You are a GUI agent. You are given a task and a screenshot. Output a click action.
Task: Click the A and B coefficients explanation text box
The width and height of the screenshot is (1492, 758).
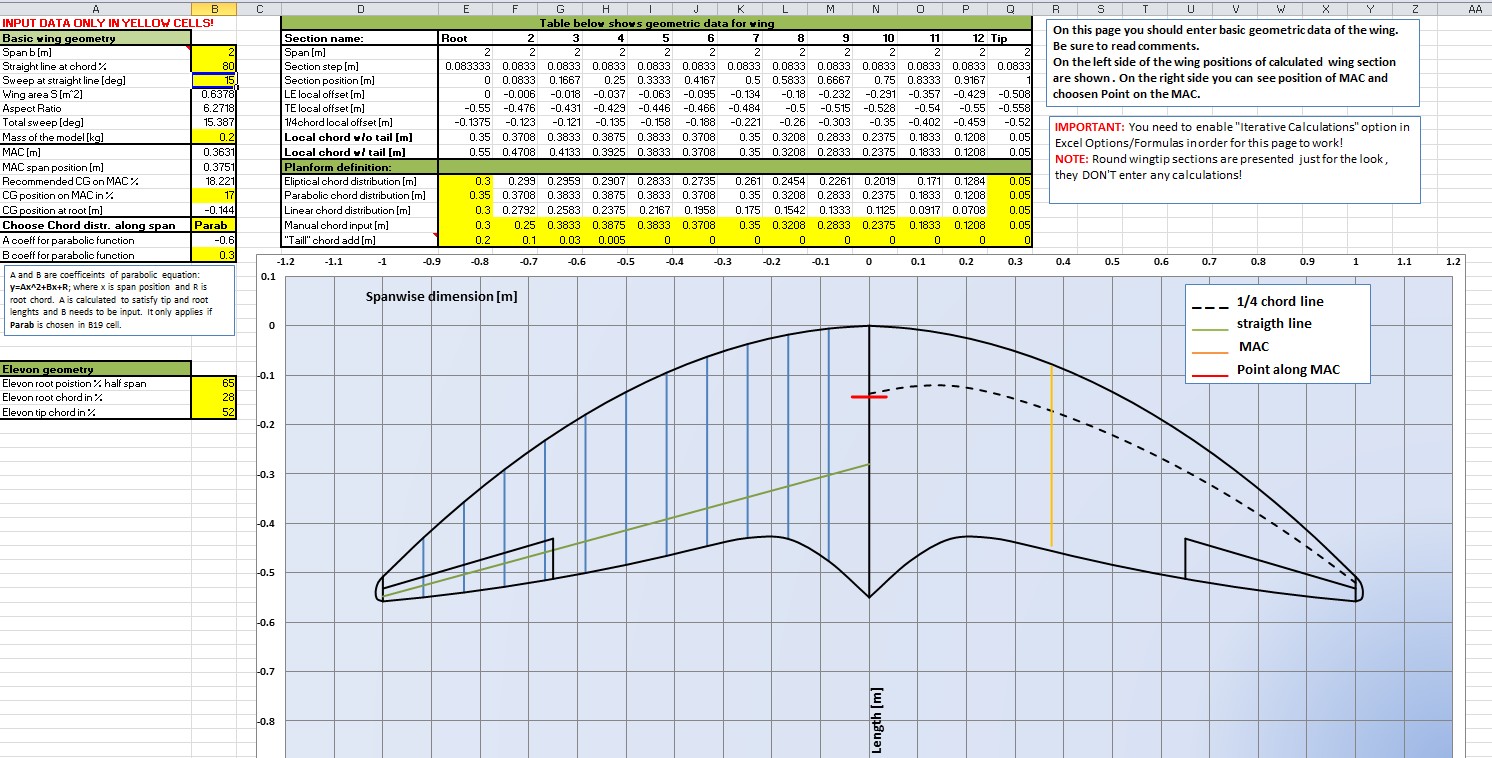pos(119,300)
